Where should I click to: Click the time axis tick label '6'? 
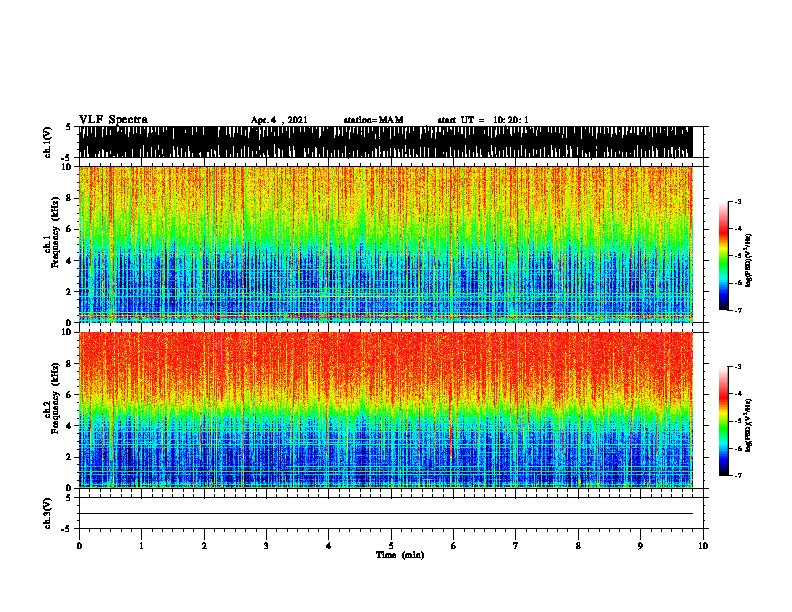click(453, 545)
